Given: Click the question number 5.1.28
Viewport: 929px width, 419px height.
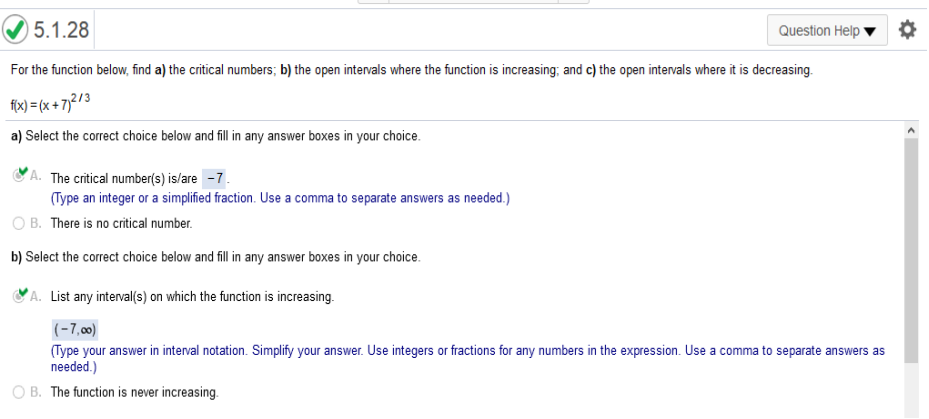Looking at the screenshot, I should 61,29.
